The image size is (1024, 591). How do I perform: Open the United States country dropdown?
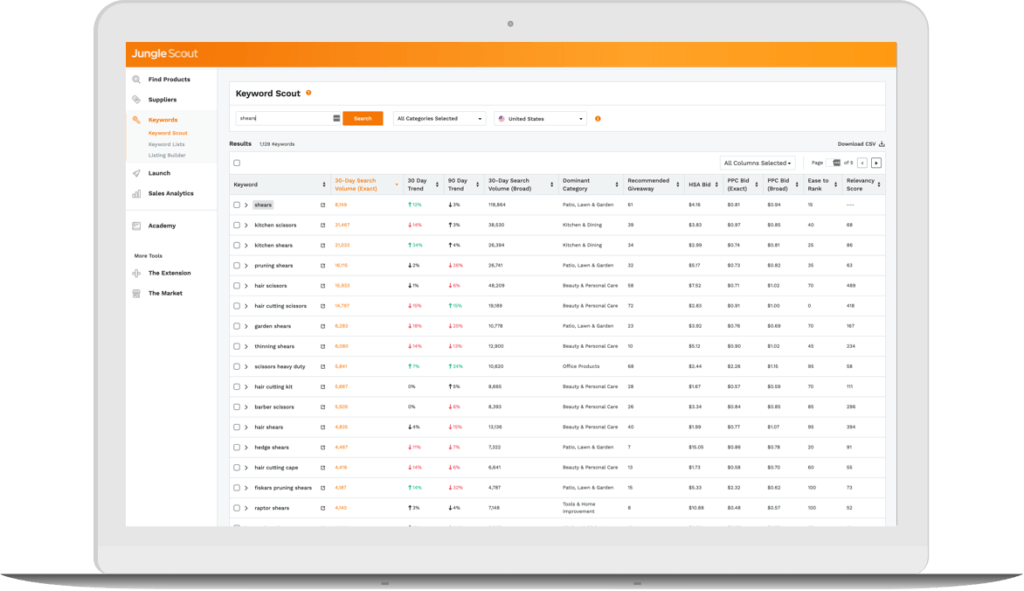[540, 119]
